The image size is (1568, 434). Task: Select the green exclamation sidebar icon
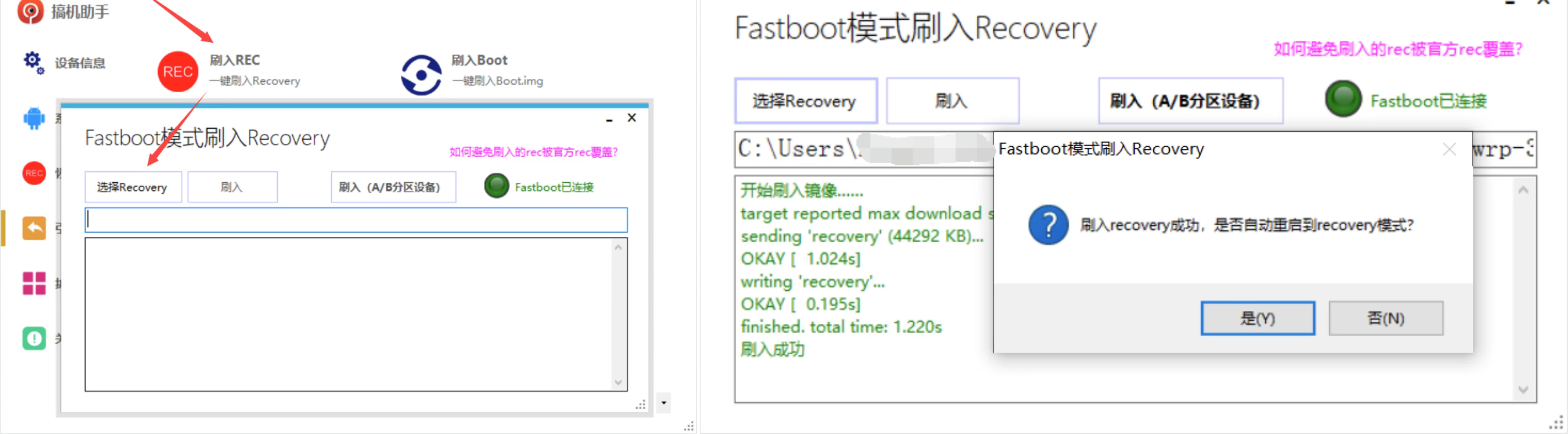point(34,338)
